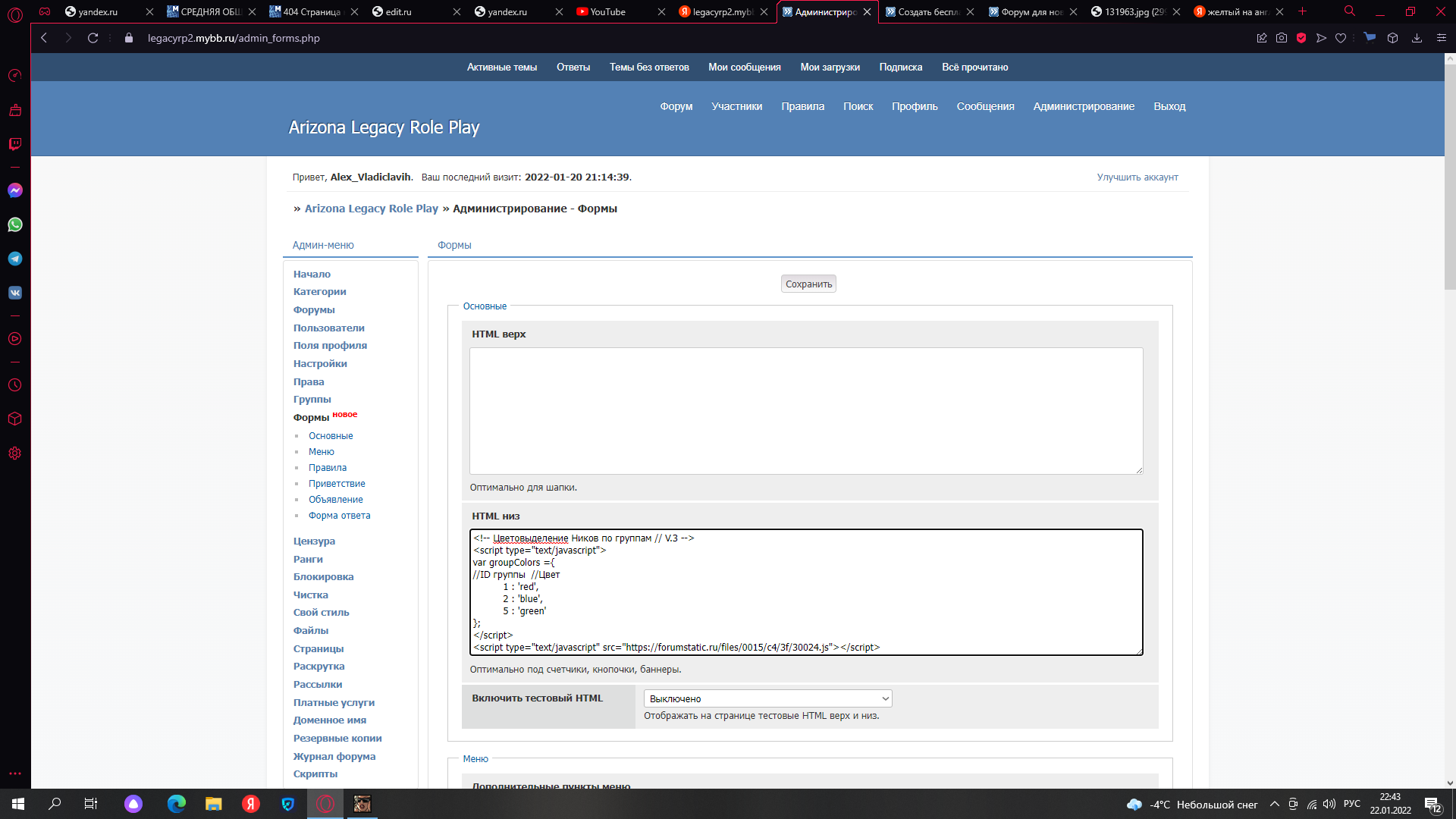The image size is (1456, 819).
Task: Open downloads toolbar icon
Action: point(1417,38)
